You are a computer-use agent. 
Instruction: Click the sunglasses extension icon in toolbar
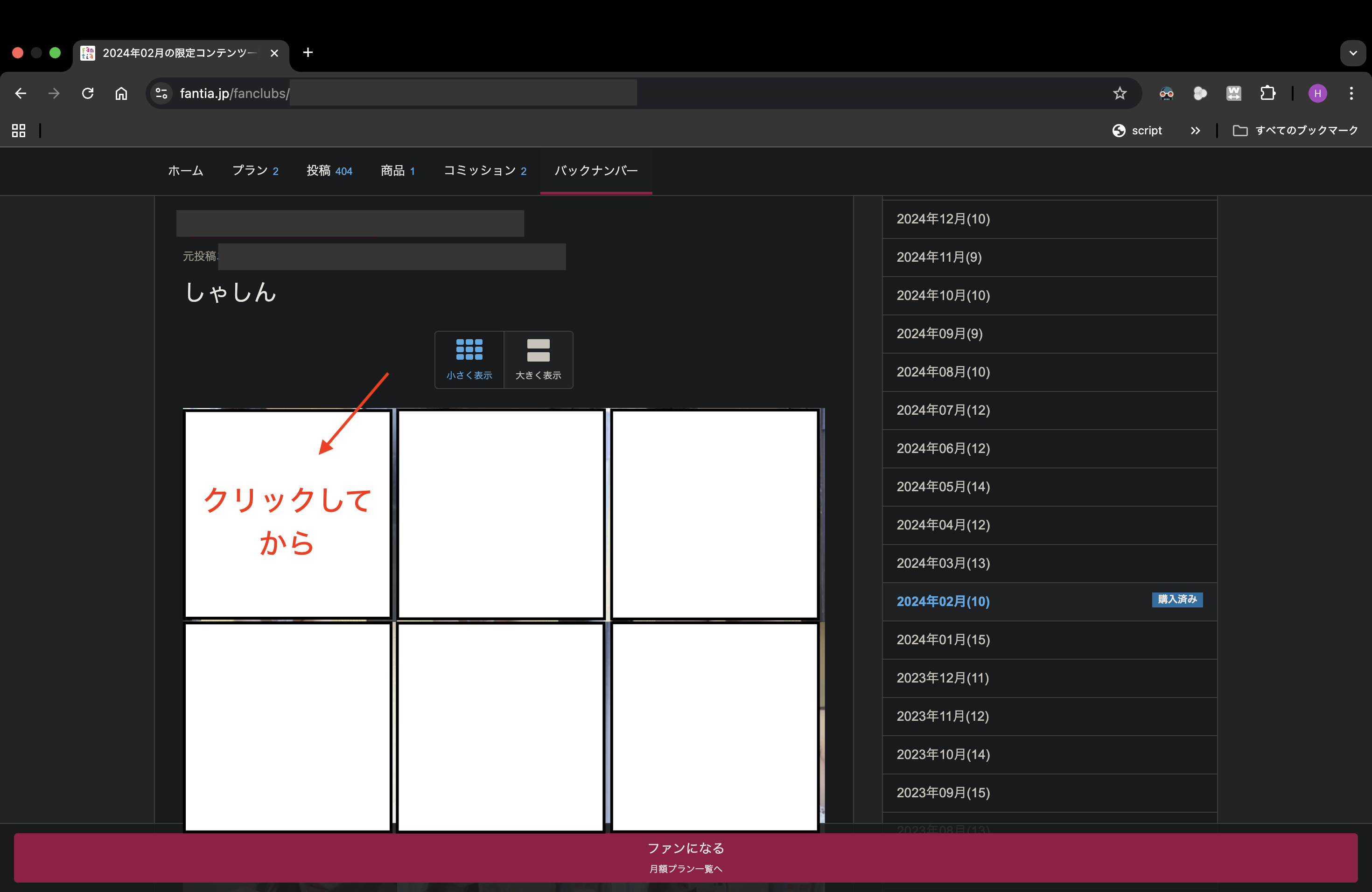[x=1166, y=93]
